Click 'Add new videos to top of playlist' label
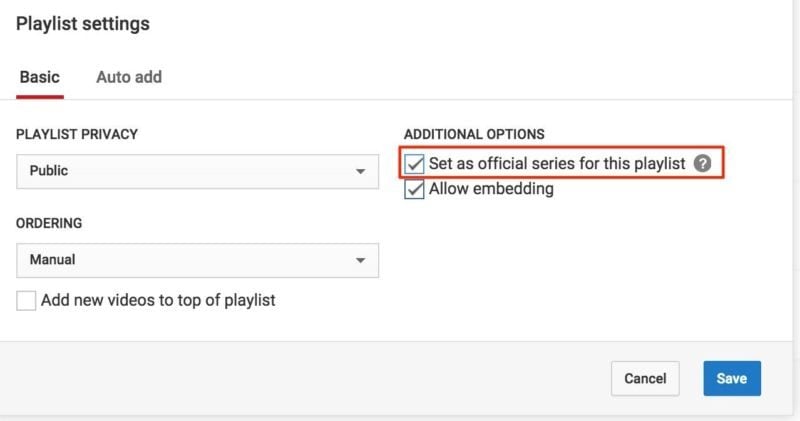Viewport: 800px width, 421px height. (x=158, y=300)
